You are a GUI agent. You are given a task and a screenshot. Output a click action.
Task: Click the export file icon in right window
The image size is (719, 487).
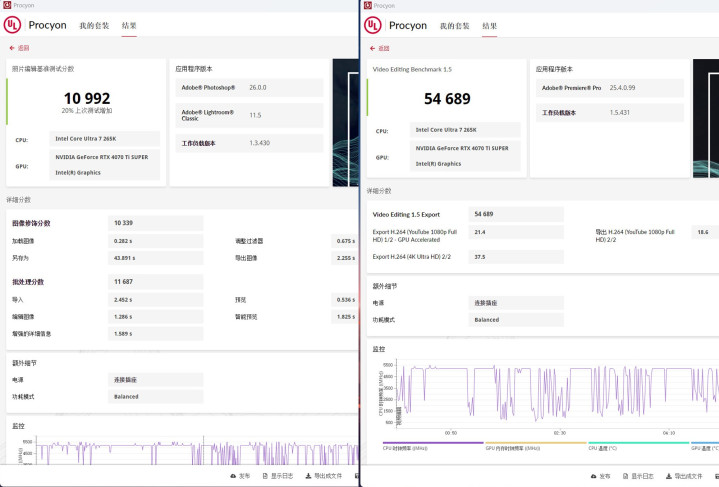pyautogui.click(x=667, y=477)
